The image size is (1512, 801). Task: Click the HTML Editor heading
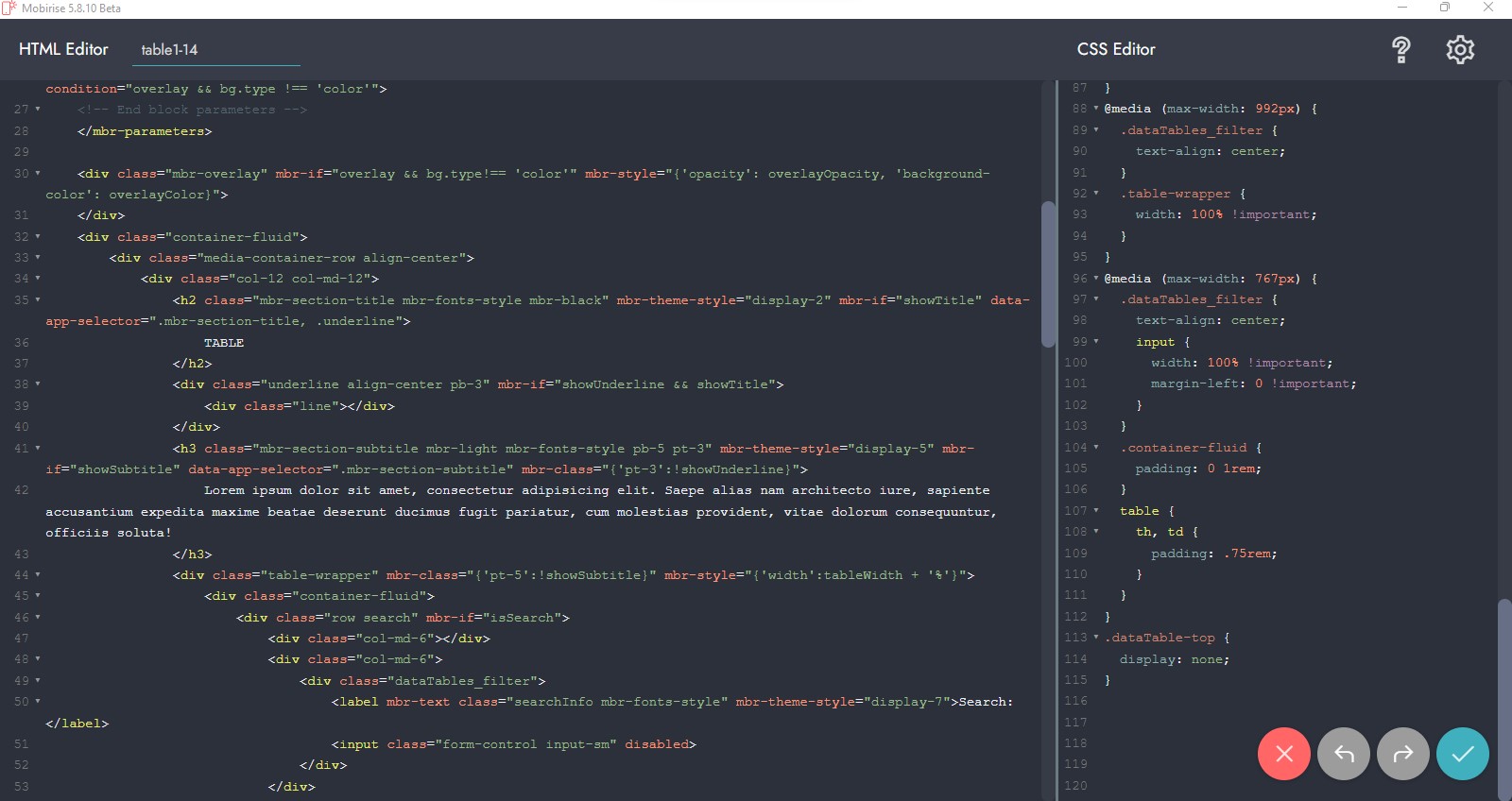pos(63,49)
